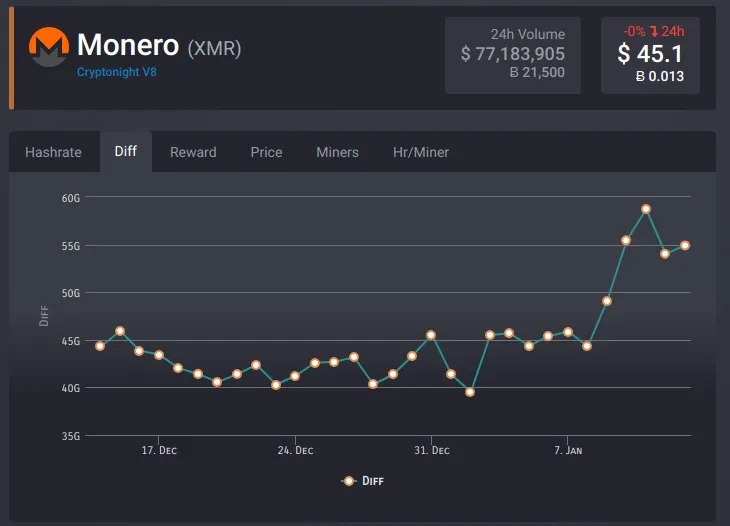Screen dimensions: 730x526
Task: Switch to the Miners tab
Action: click(x=338, y=152)
